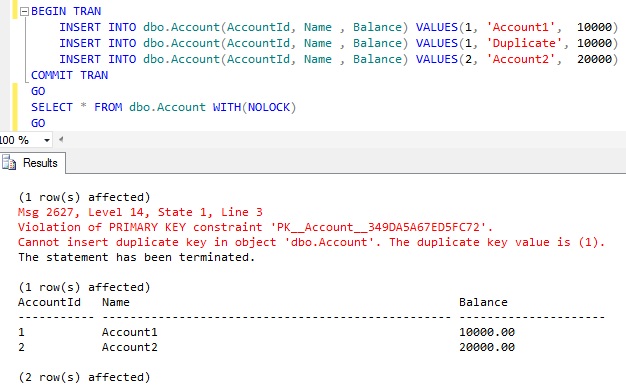This screenshot has width=626, height=388.
Task: Click dbo.Account in the SELECT statement
Action: tap(167, 107)
